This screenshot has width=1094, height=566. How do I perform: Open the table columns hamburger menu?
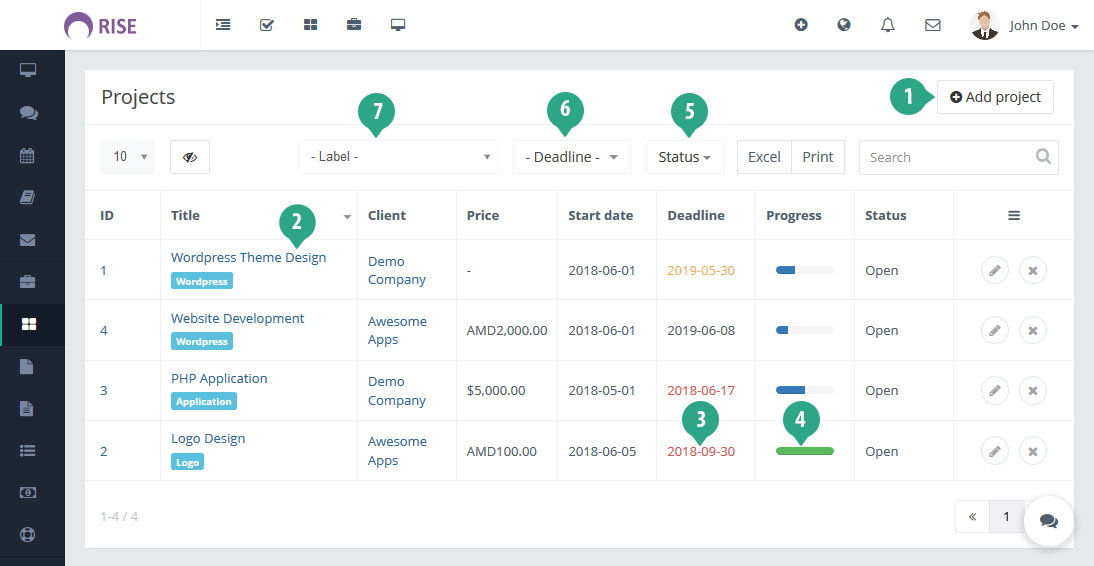pyautogui.click(x=1013, y=215)
